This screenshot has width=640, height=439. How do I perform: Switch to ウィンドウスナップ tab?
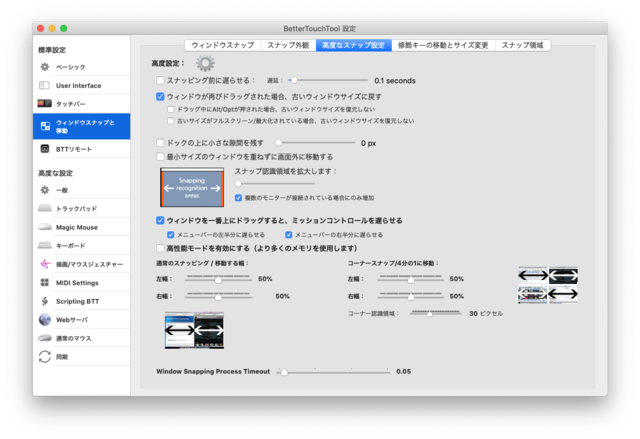point(223,45)
